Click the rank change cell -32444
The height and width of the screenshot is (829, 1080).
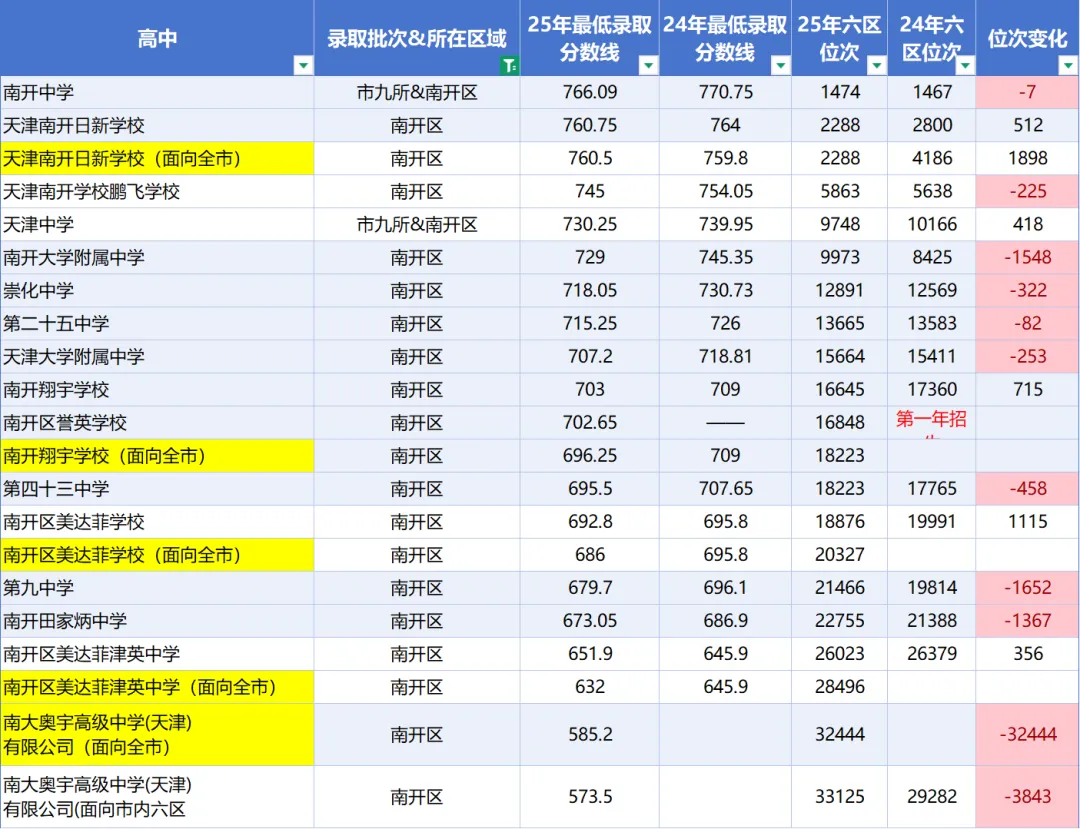click(1028, 735)
